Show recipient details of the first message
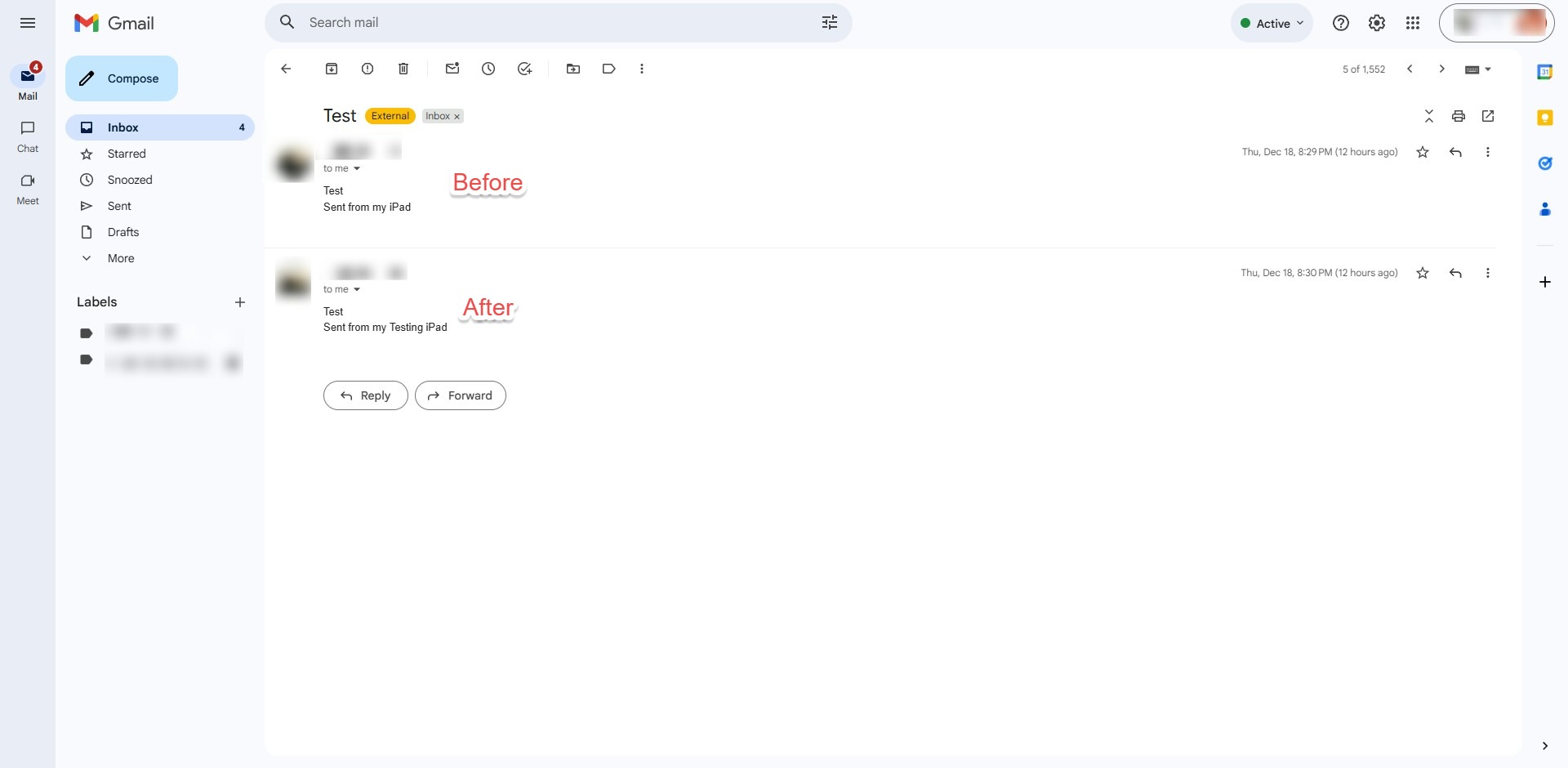1568x768 pixels. 357,168
